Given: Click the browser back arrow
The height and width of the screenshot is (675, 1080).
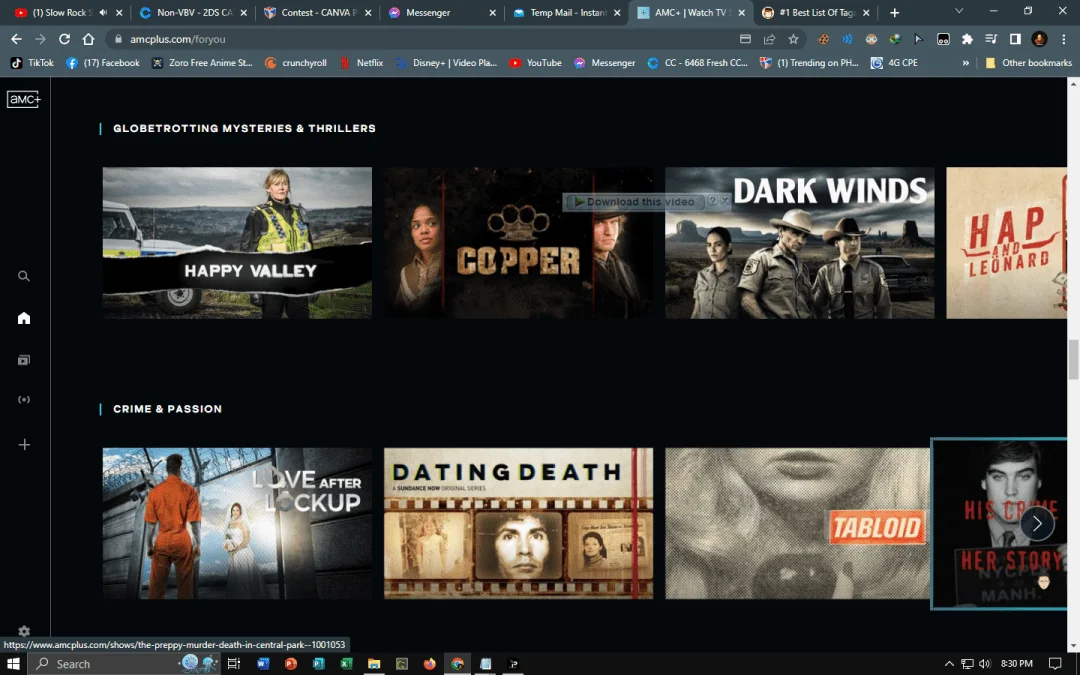Looking at the screenshot, I should pos(17,39).
